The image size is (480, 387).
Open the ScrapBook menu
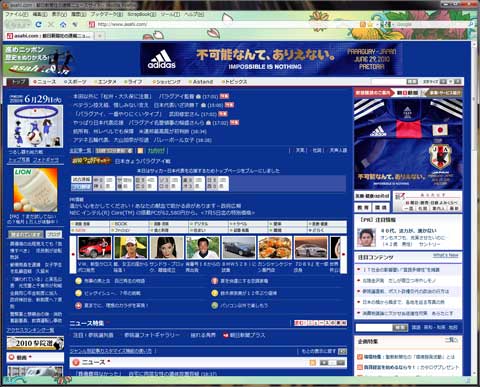(142, 14)
